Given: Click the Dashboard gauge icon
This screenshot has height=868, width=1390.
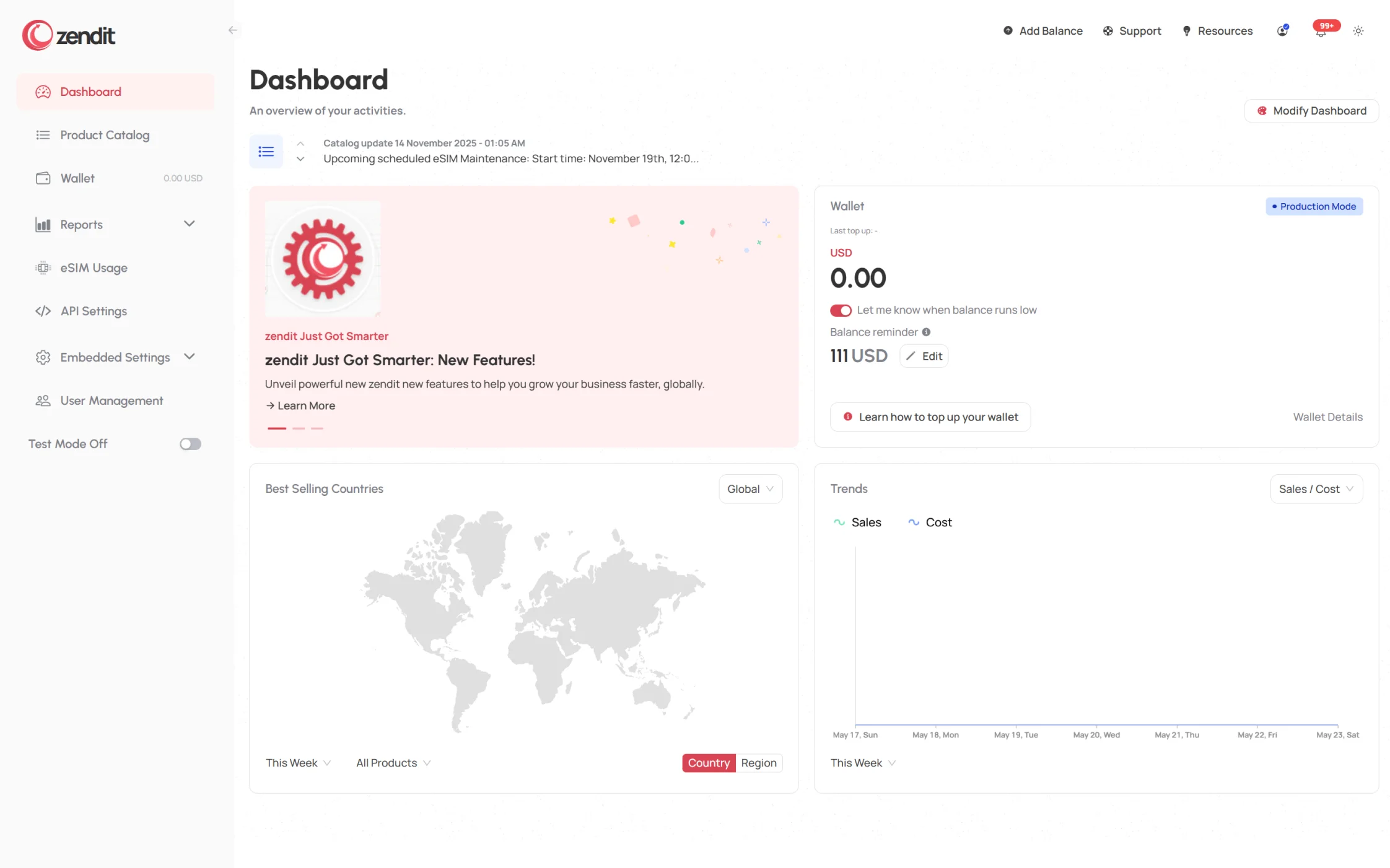Looking at the screenshot, I should pyautogui.click(x=43, y=92).
